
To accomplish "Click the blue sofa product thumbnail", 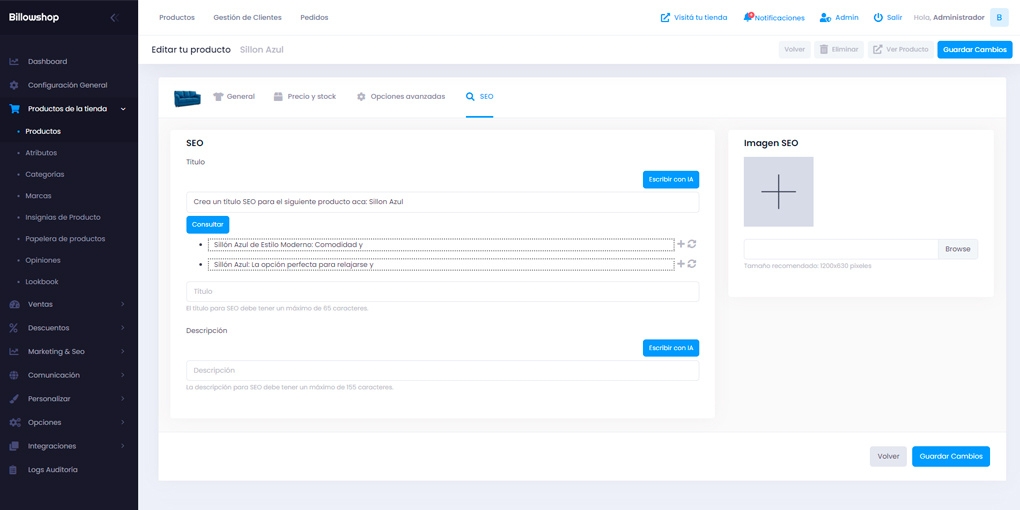I will tap(187, 97).
